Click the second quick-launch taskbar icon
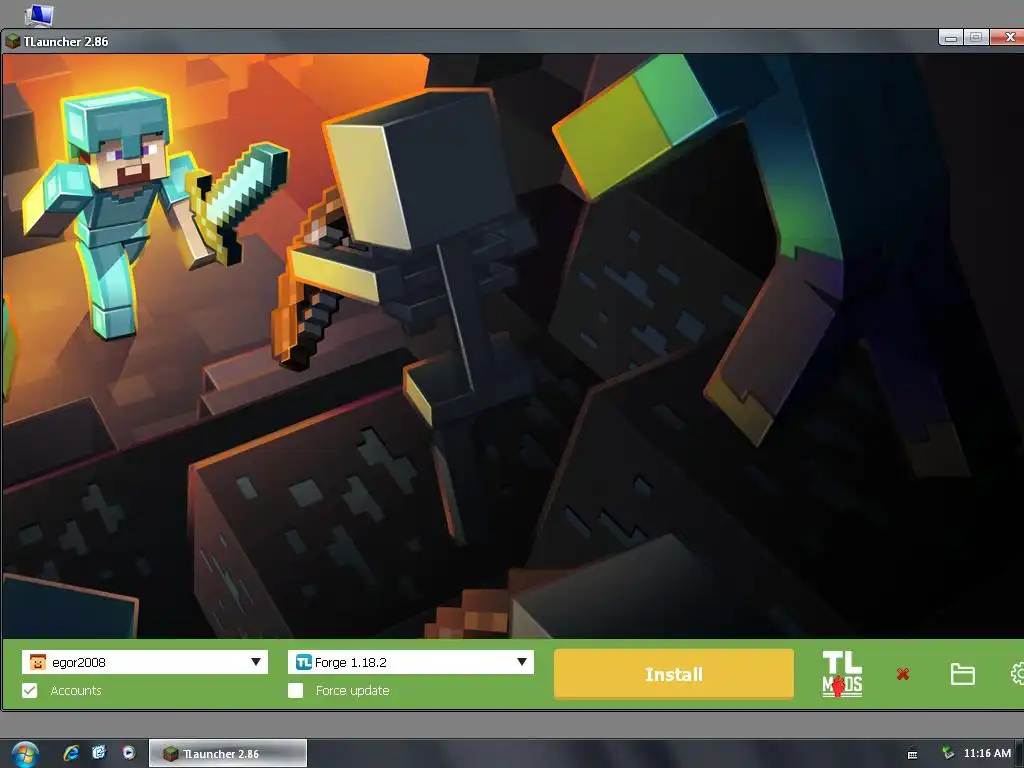1024x768 pixels. [99, 753]
